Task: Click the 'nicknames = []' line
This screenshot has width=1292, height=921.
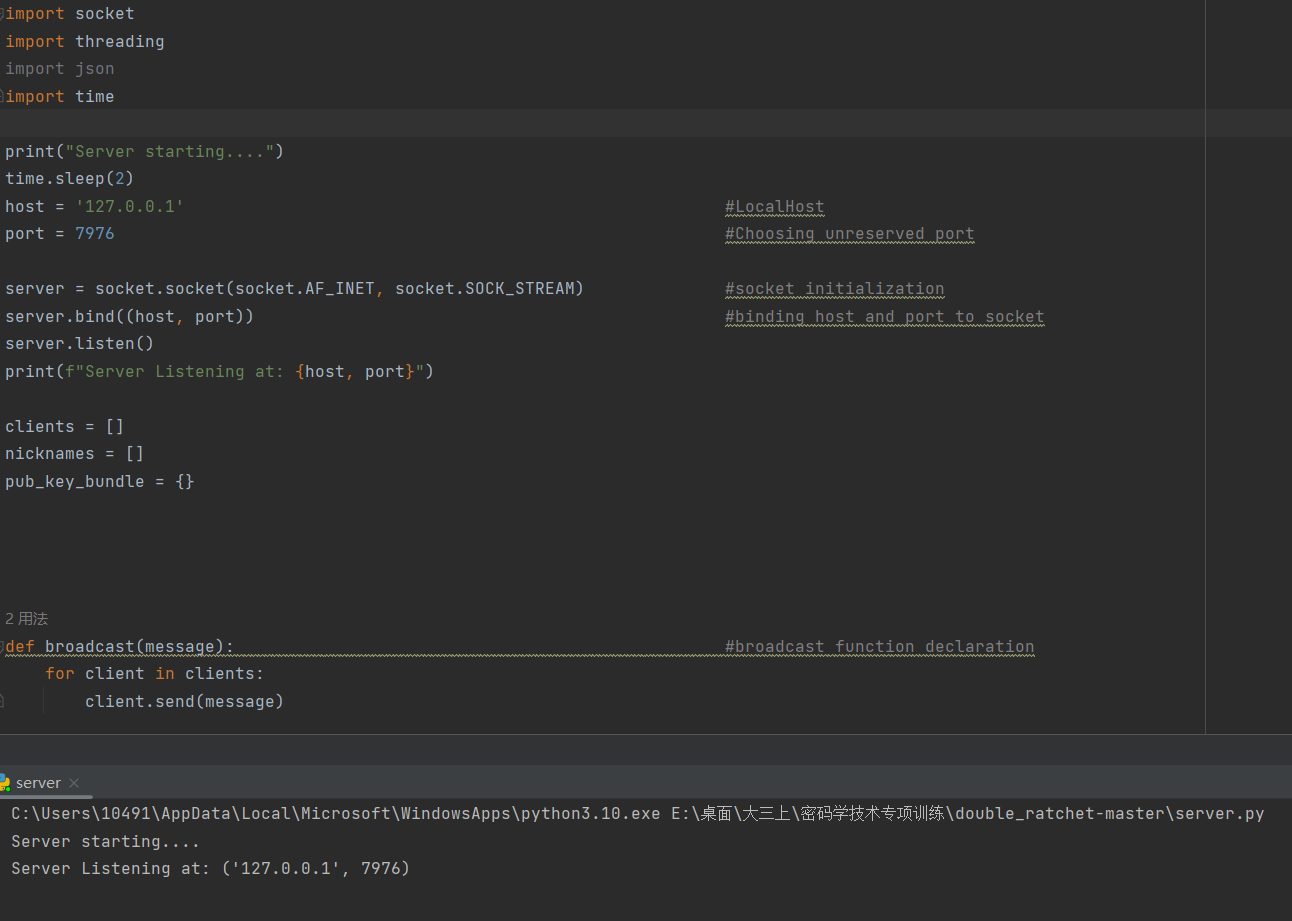Action: click(75, 454)
